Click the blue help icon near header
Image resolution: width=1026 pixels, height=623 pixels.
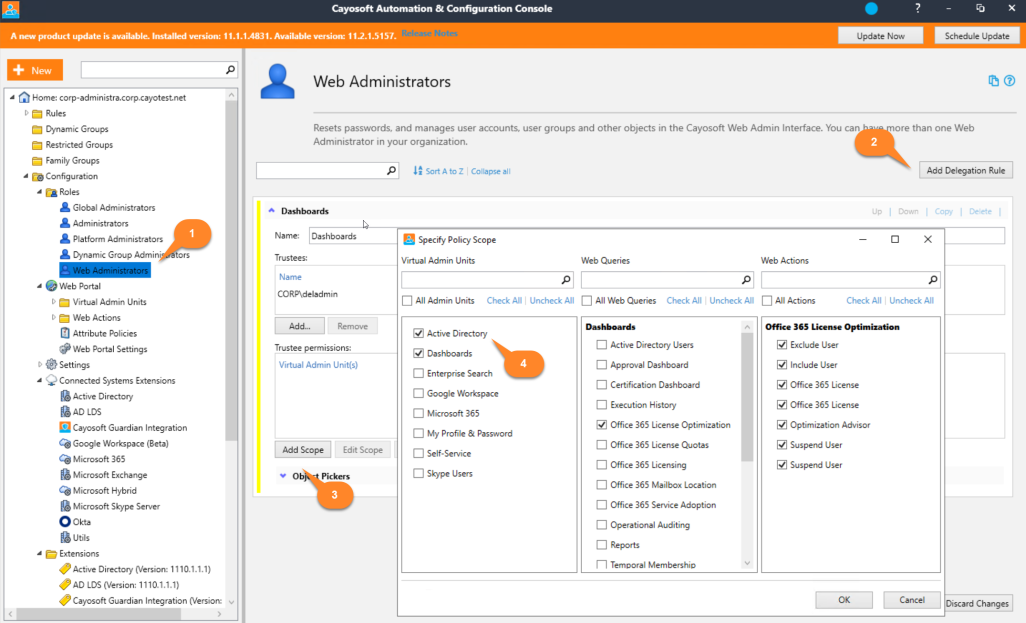pyautogui.click(x=1010, y=80)
